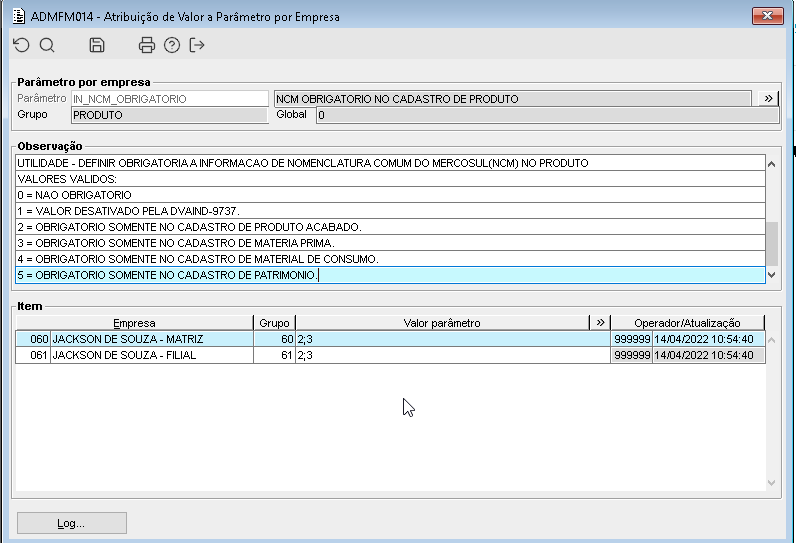
Task: Open help via question mark icon
Action: pos(172,45)
